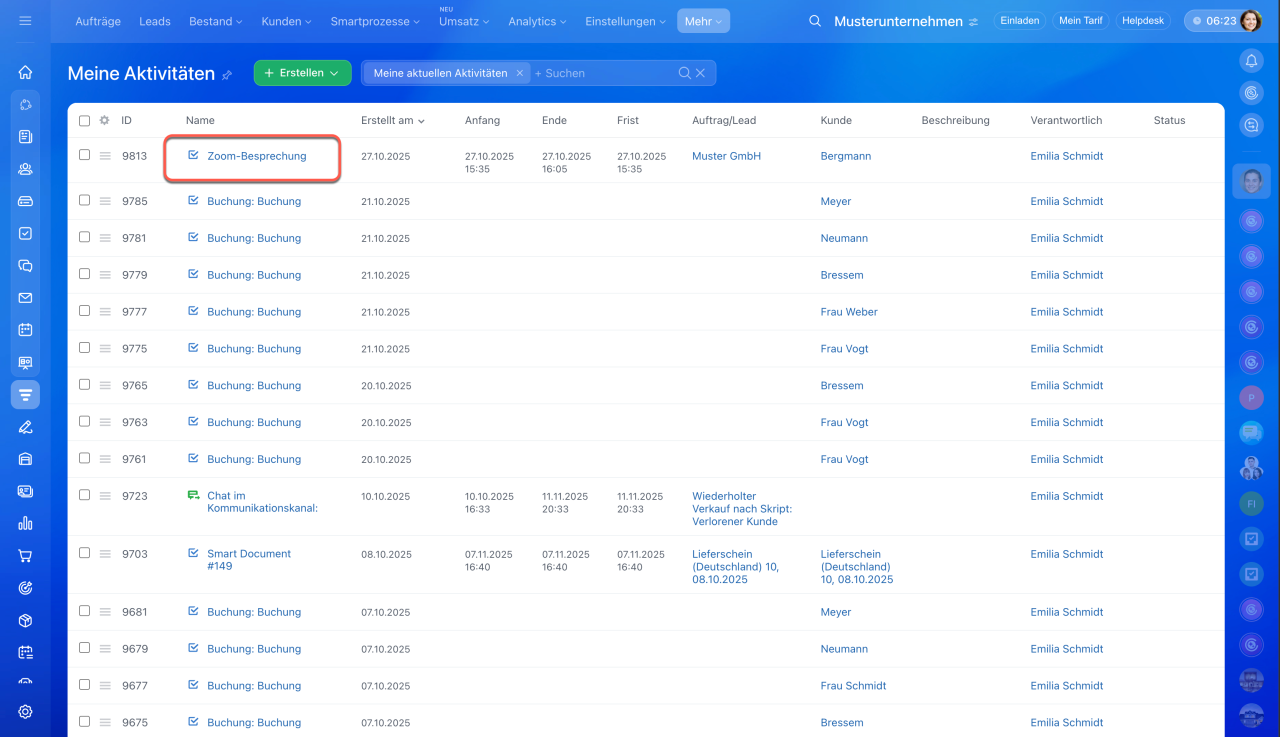The image size is (1280, 737).
Task: Open the shopping cart icon in sidebar
Action: pos(25,556)
